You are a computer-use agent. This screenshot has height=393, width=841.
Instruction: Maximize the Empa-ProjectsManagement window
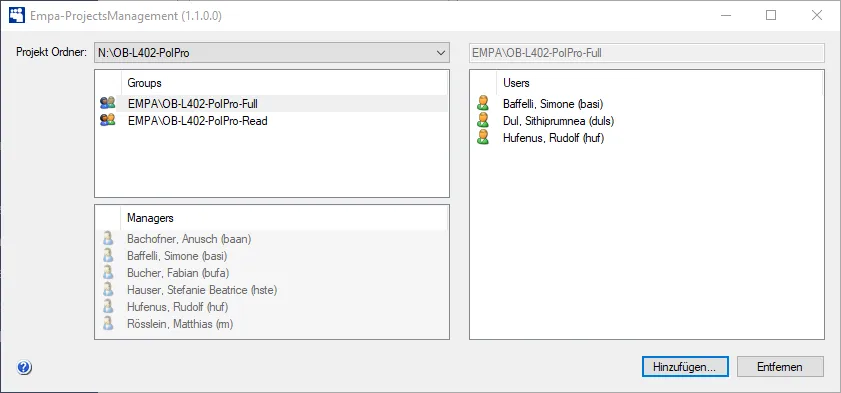click(x=771, y=16)
